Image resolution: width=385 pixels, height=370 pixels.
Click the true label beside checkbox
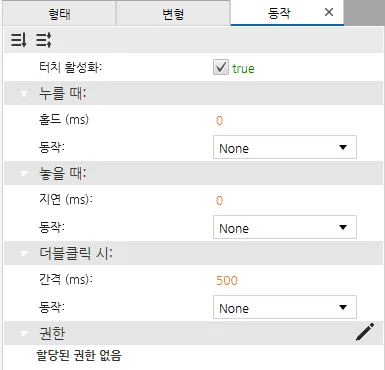(243, 69)
